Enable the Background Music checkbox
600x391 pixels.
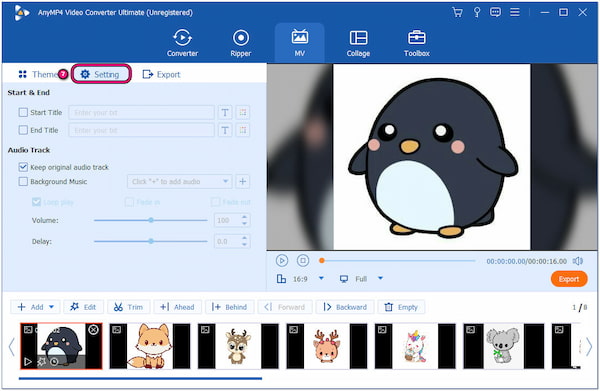tap(23, 181)
